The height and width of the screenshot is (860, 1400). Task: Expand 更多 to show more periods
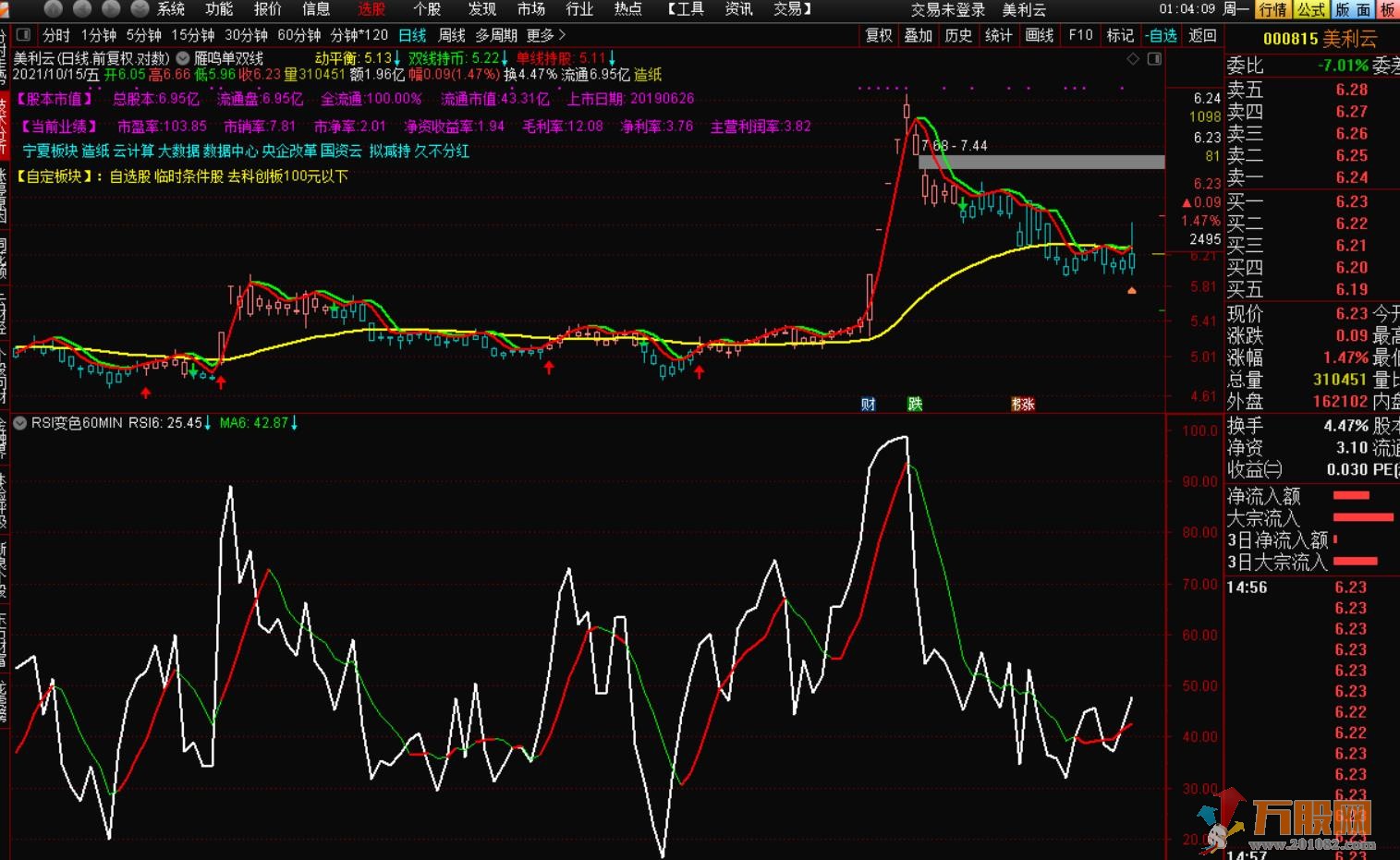[x=545, y=35]
